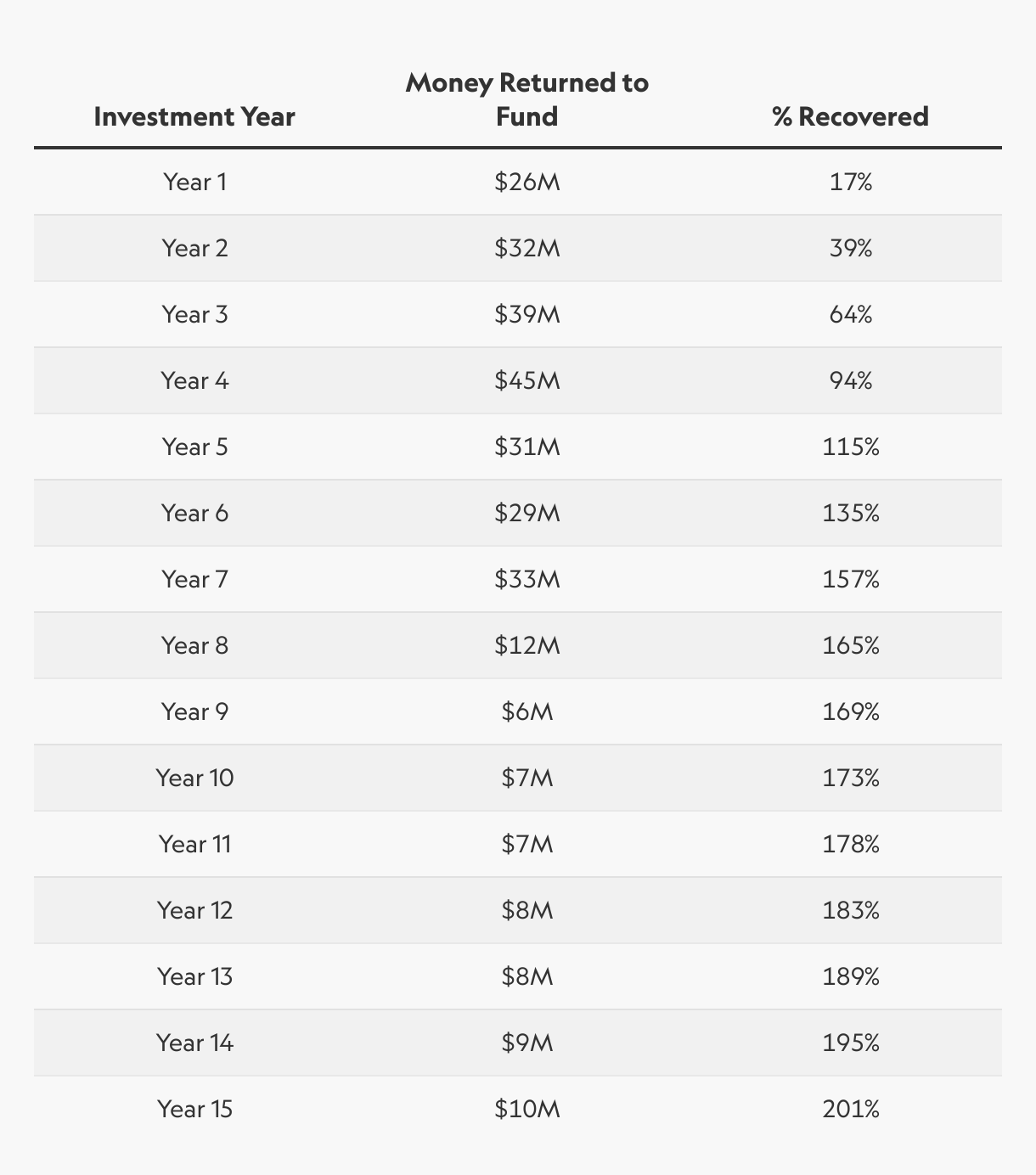Select the 165% recovered cell

tap(850, 645)
